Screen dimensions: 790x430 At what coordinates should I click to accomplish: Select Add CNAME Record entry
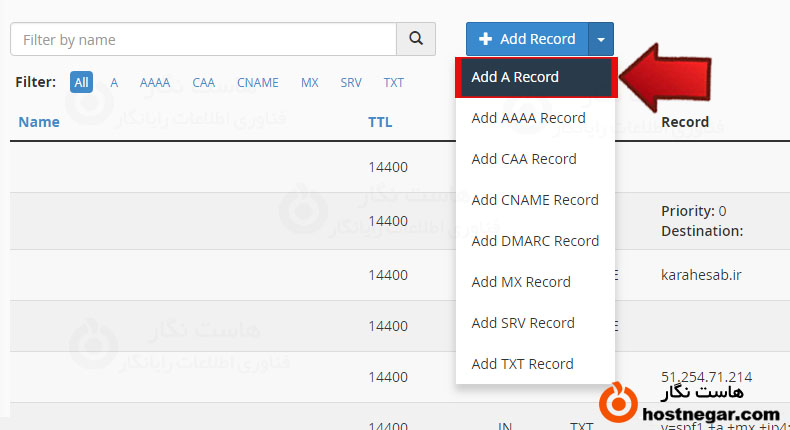[534, 200]
